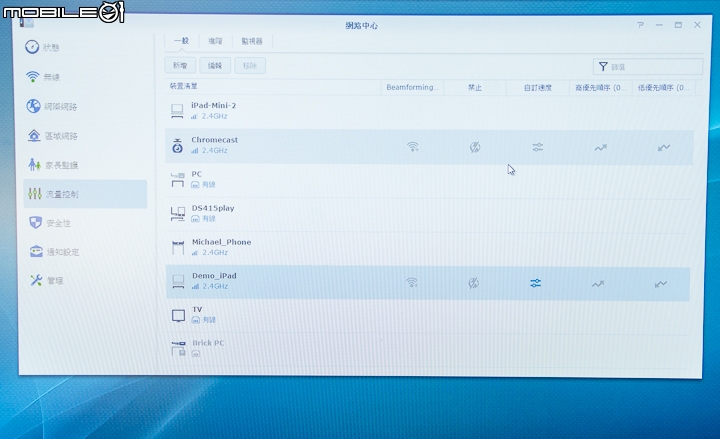
Task: Select the PC device name
Action: click(x=197, y=174)
